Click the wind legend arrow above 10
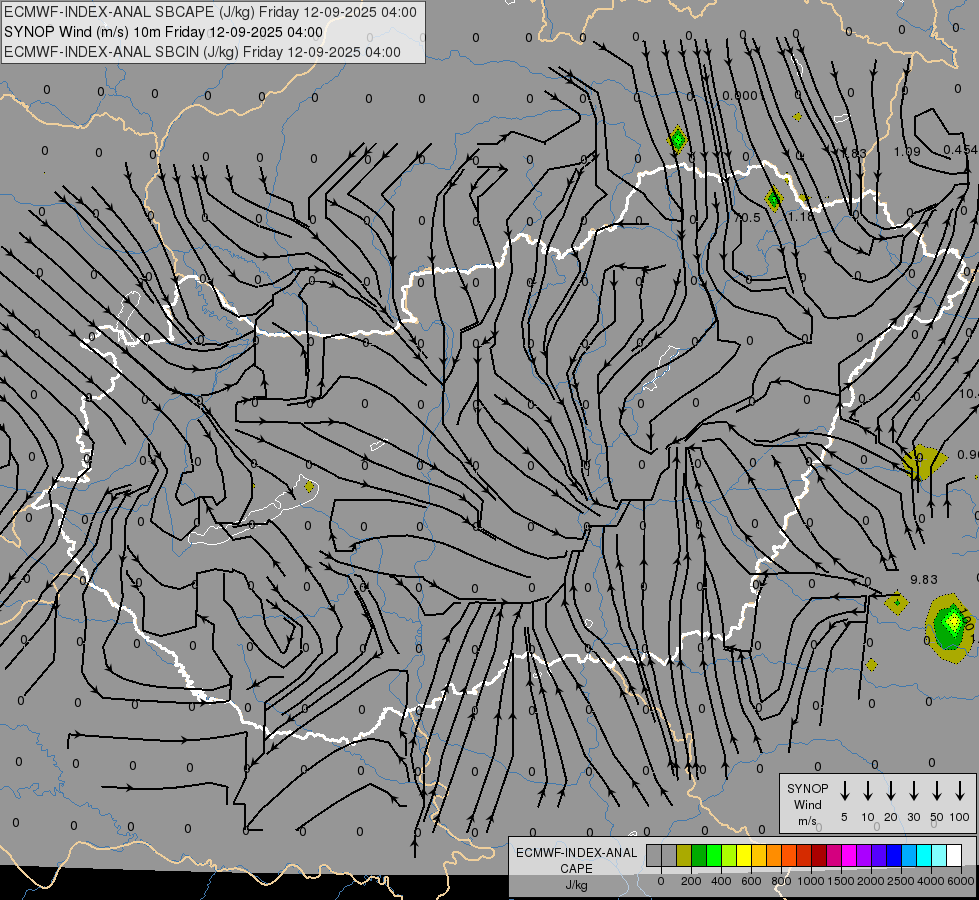This screenshot has height=900, width=979. [x=868, y=791]
